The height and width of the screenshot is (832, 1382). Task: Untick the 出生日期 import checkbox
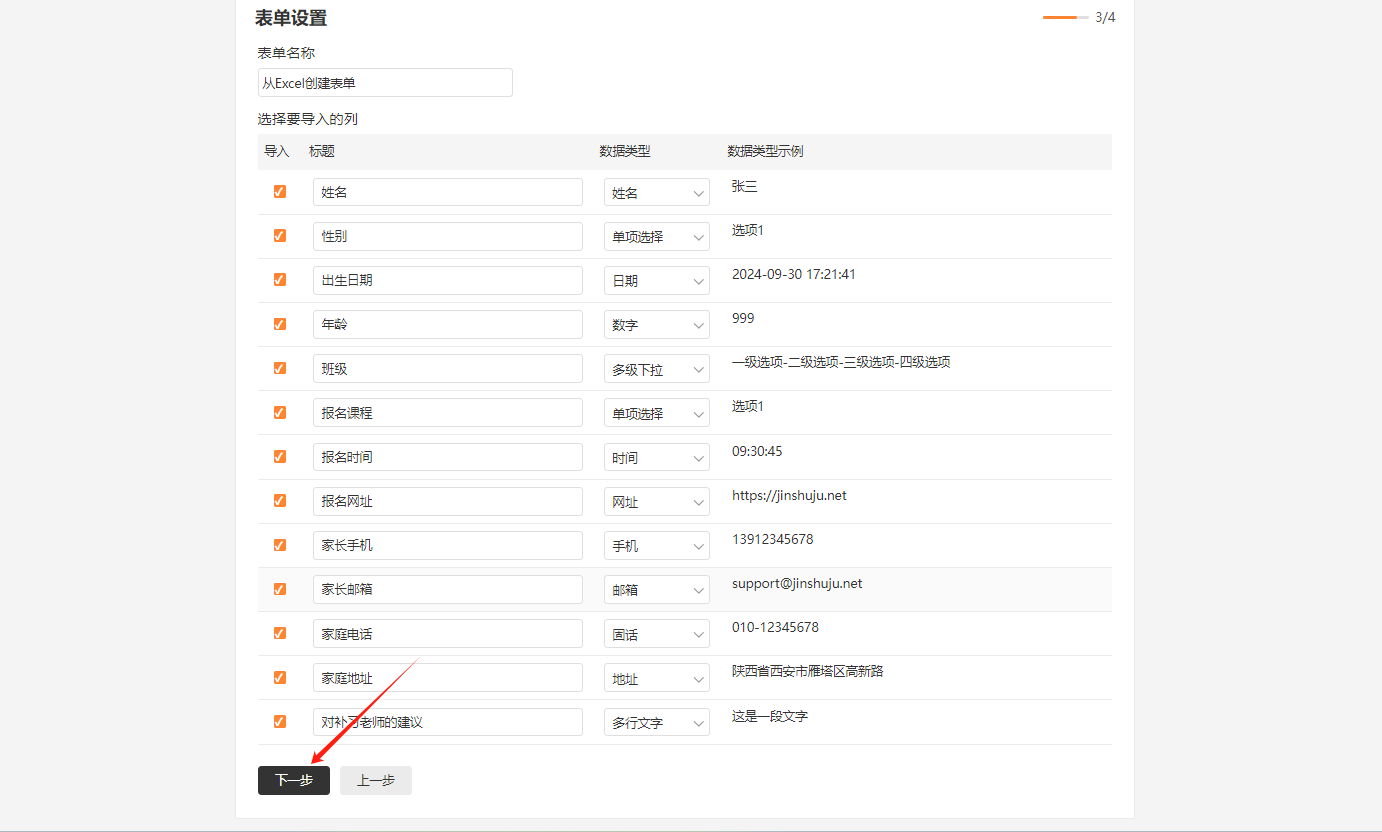tap(280, 279)
